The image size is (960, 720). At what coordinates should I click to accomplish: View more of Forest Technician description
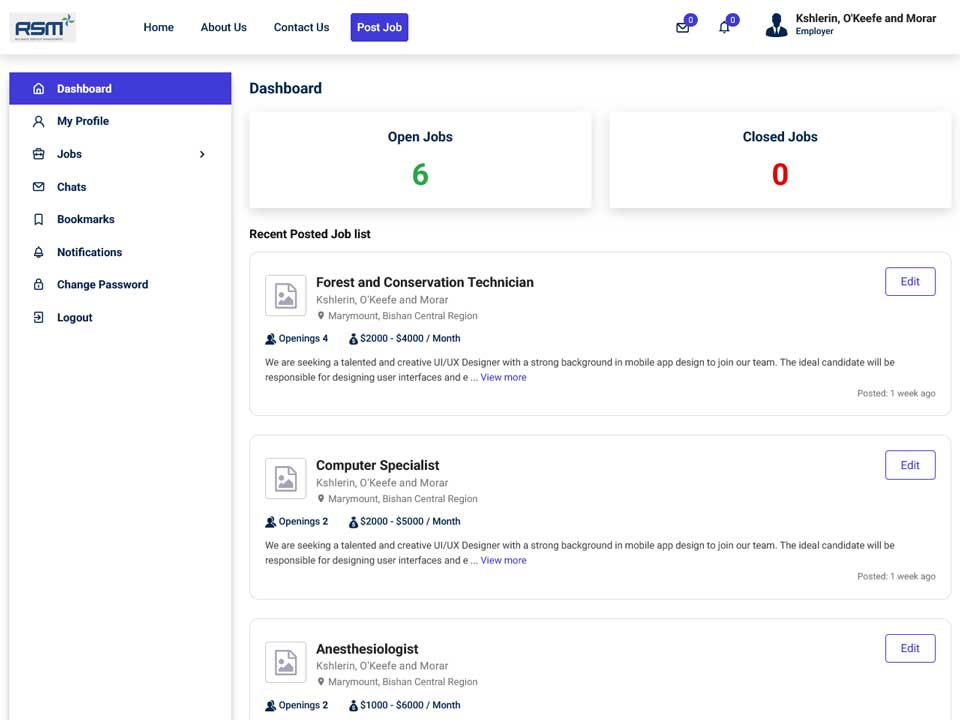[503, 378]
